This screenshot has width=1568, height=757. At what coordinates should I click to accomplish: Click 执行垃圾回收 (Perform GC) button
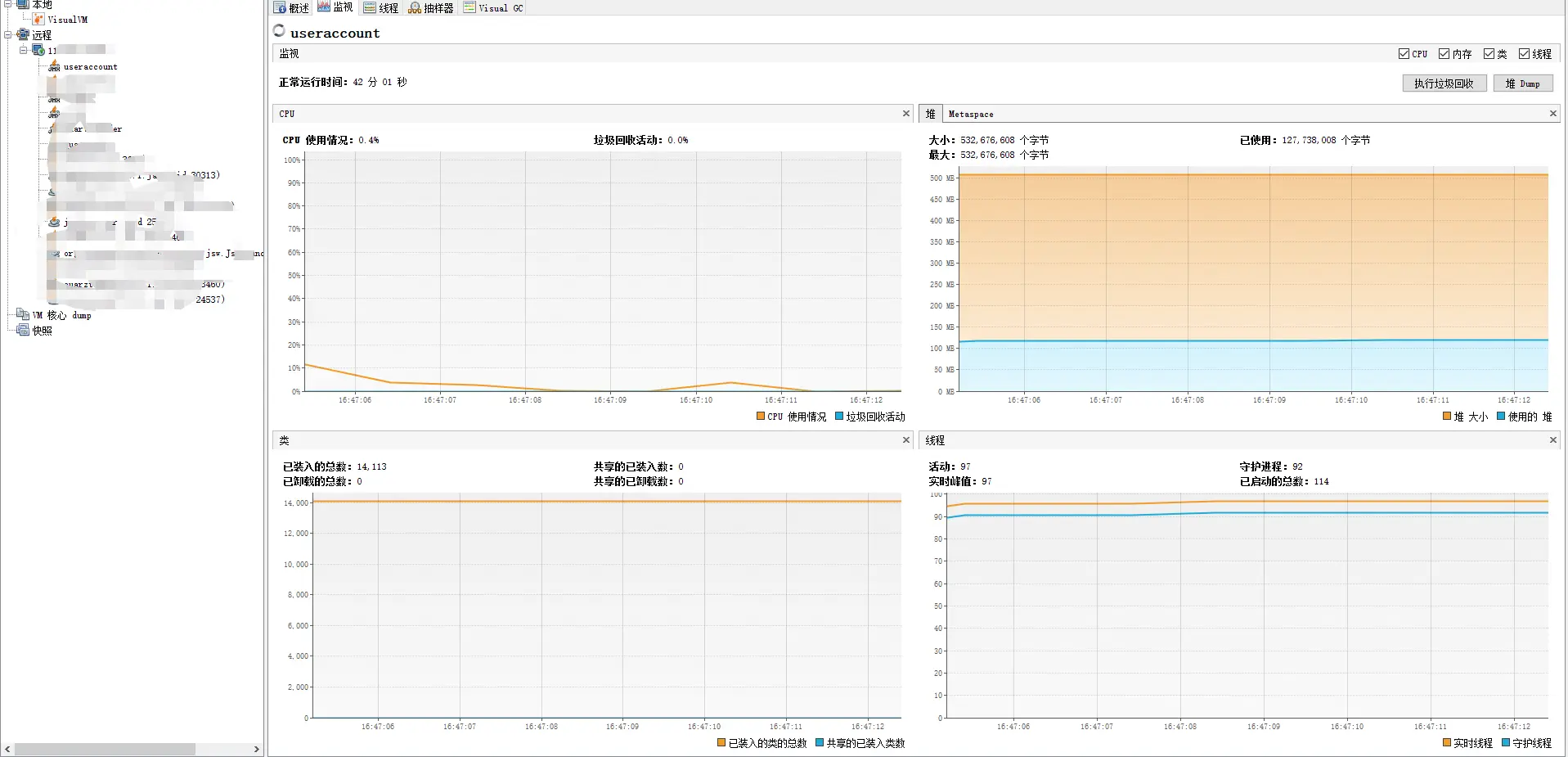click(1444, 83)
